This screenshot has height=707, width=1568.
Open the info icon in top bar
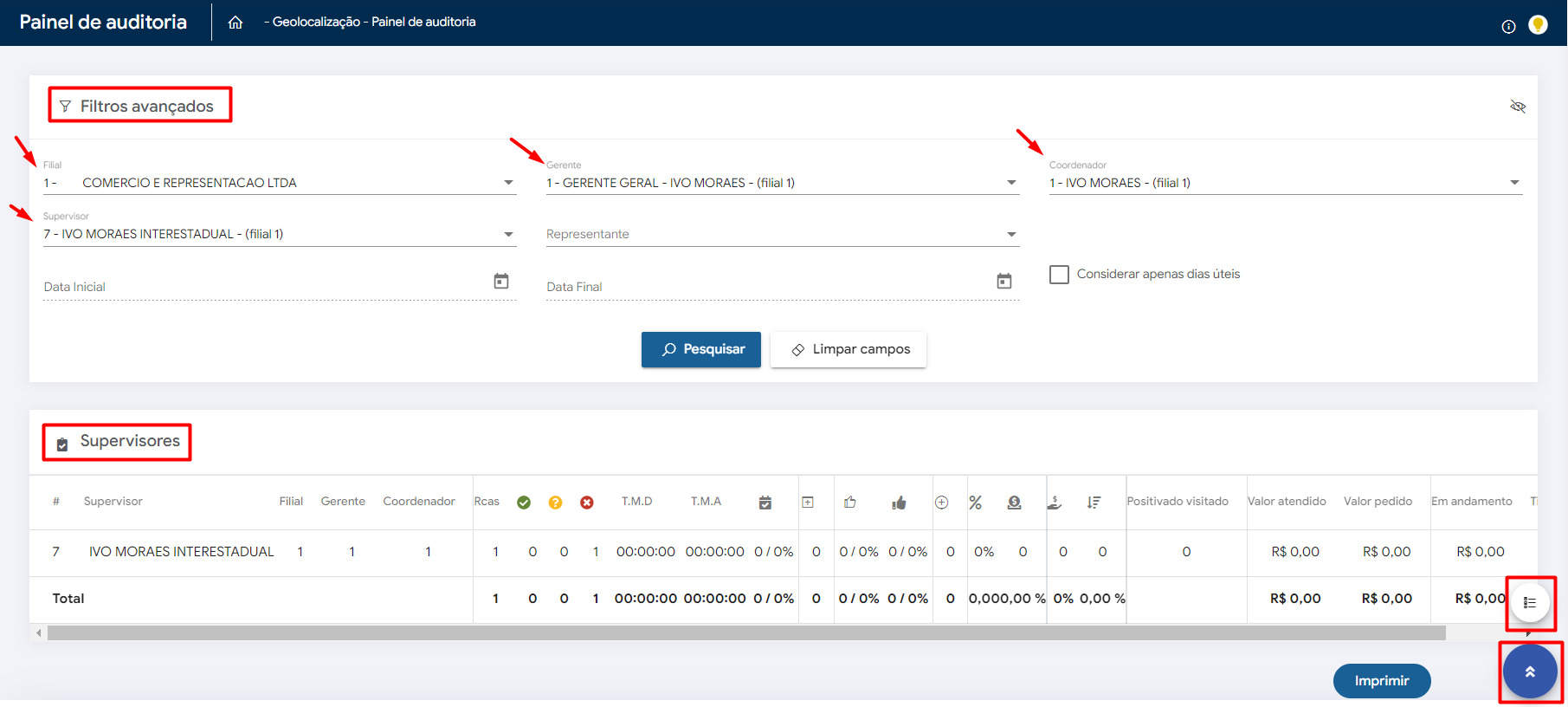[1508, 27]
